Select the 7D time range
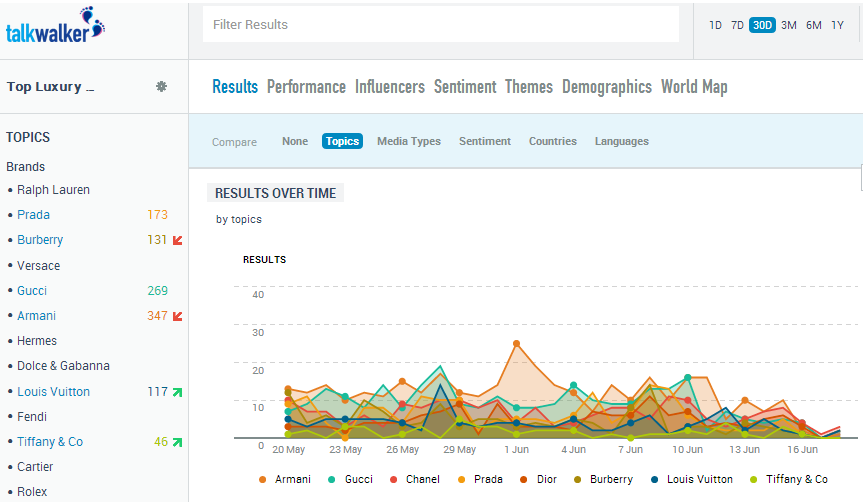Image resolution: width=863 pixels, height=502 pixels. pos(737,25)
